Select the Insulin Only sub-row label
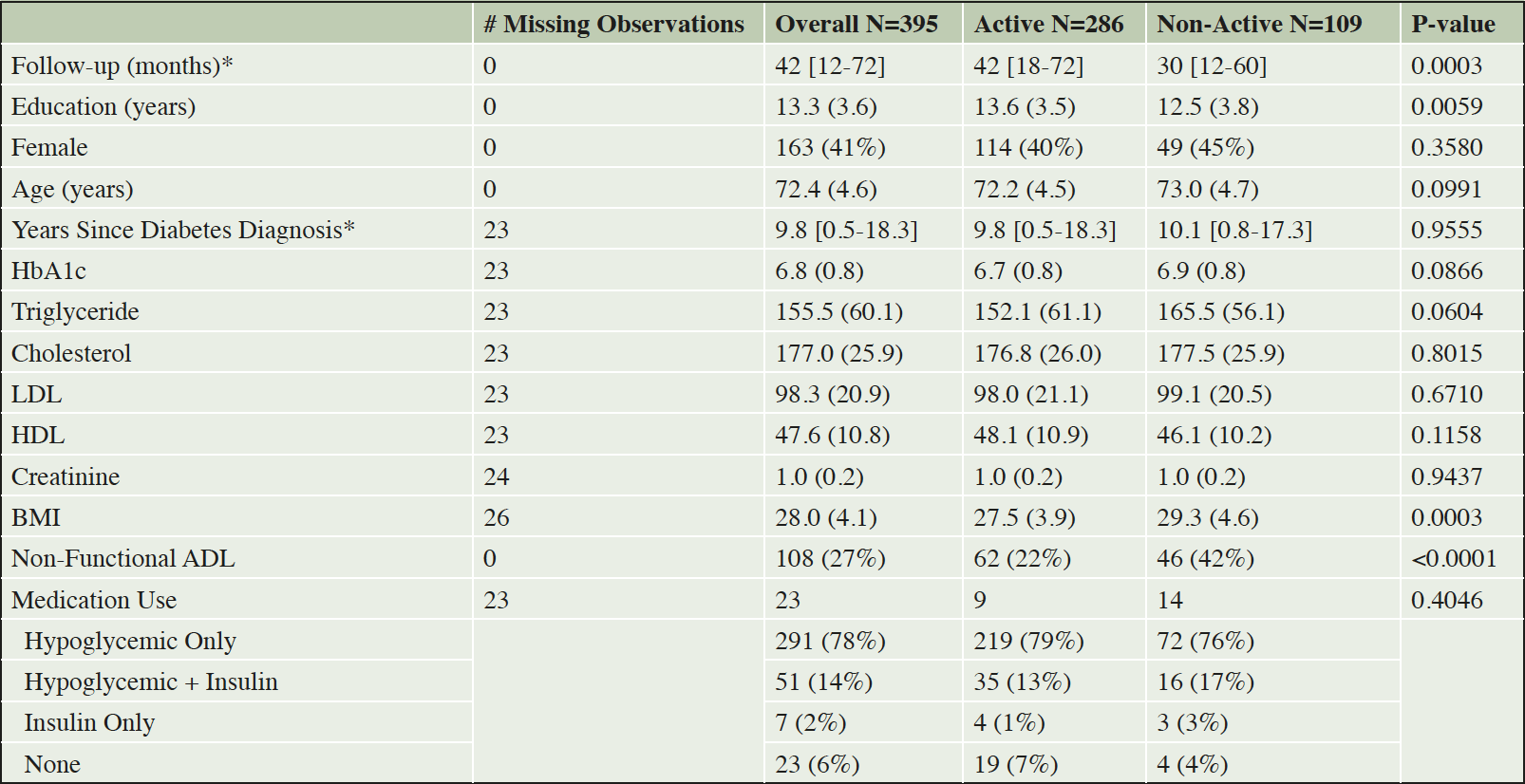 point(89,722)
